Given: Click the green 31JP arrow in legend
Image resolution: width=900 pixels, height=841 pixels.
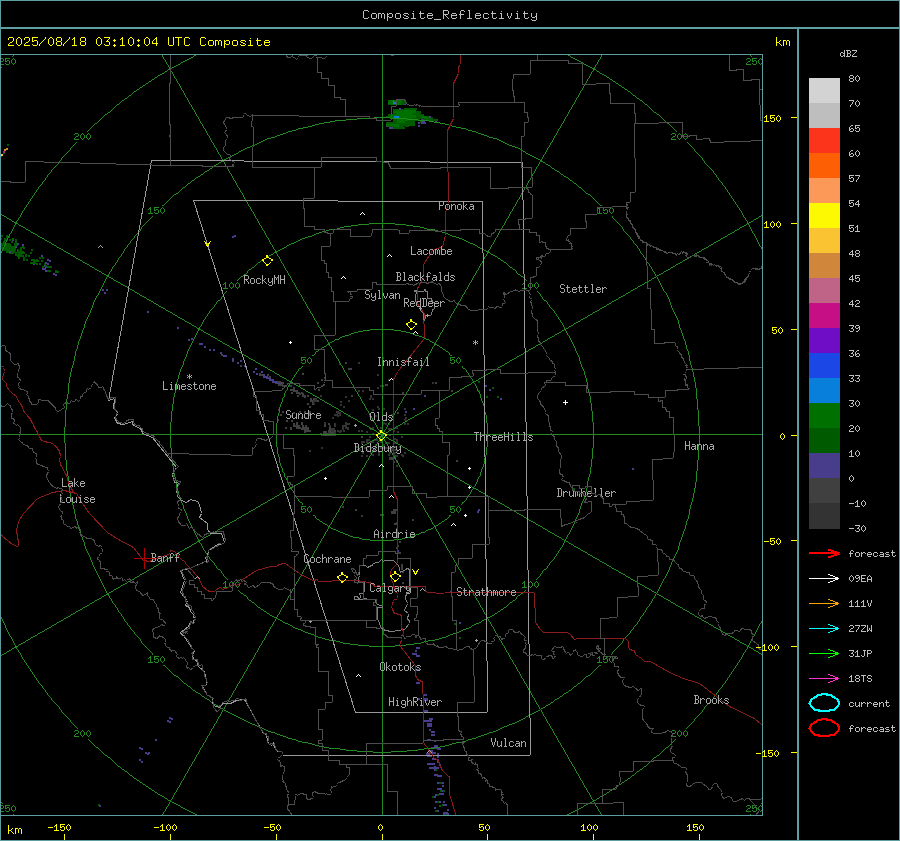Looking at the screenshot, I should click(x=824, y=653).
